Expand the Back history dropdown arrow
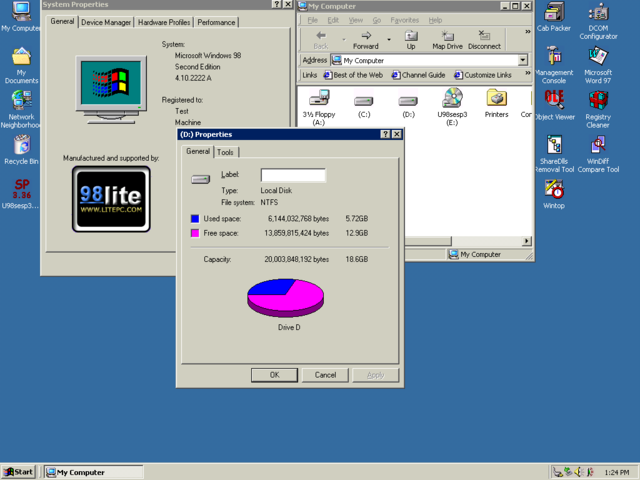The image size is (640, 480). 344,40
